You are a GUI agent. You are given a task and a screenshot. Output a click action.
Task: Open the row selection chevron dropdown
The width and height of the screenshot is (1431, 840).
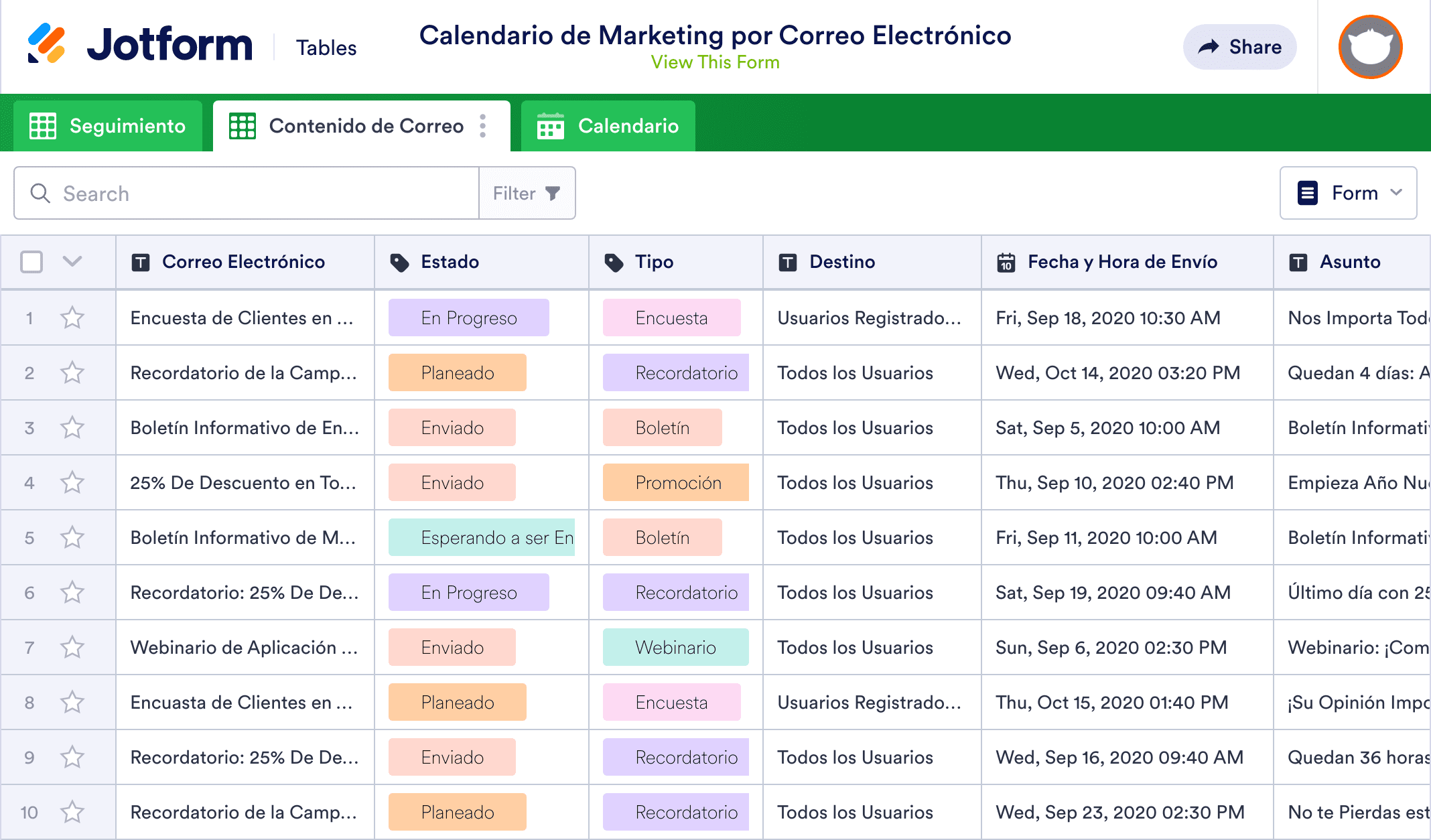coord(72,262)
